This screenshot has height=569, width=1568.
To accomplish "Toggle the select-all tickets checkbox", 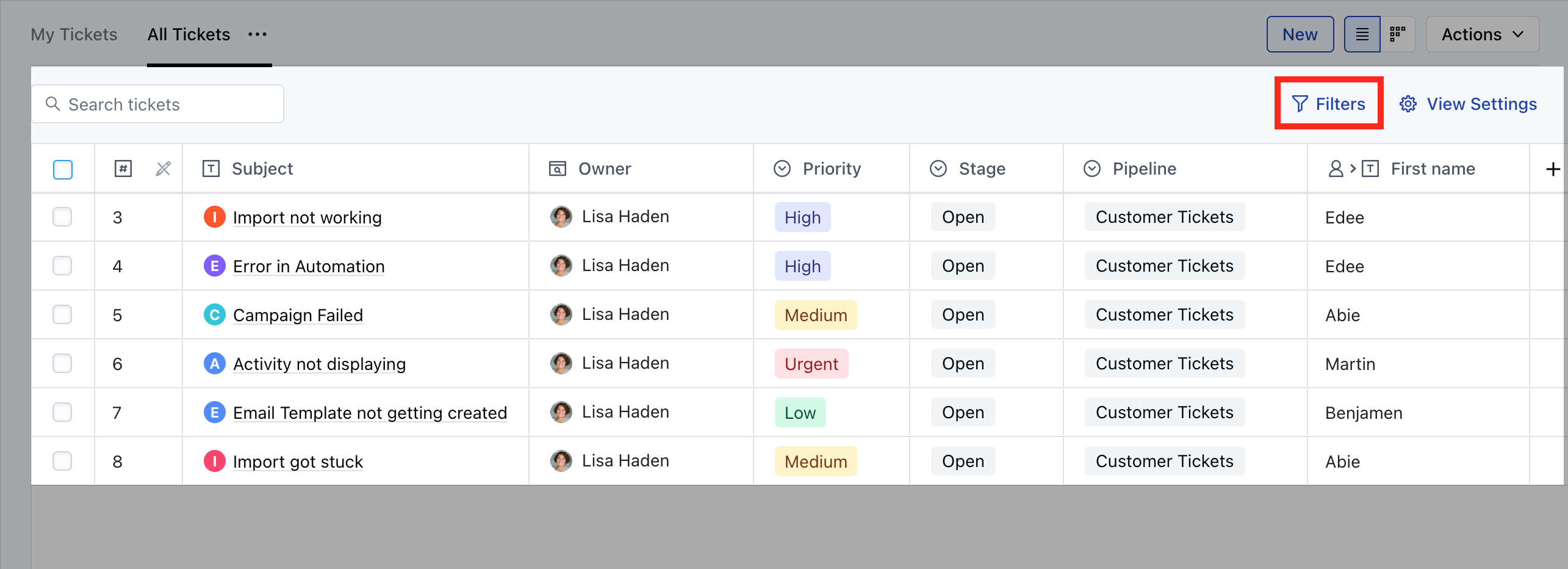I will 63,169.
